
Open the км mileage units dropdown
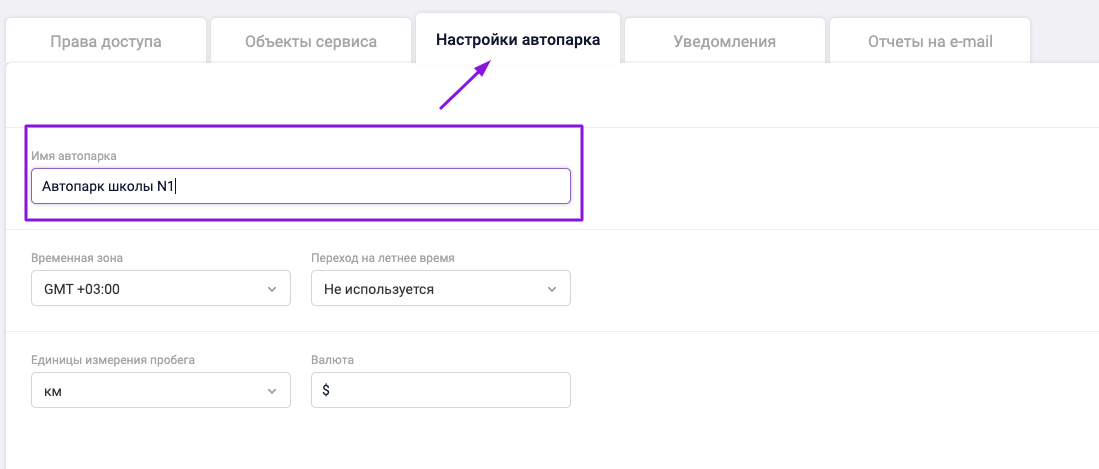(x=160, y=391)
